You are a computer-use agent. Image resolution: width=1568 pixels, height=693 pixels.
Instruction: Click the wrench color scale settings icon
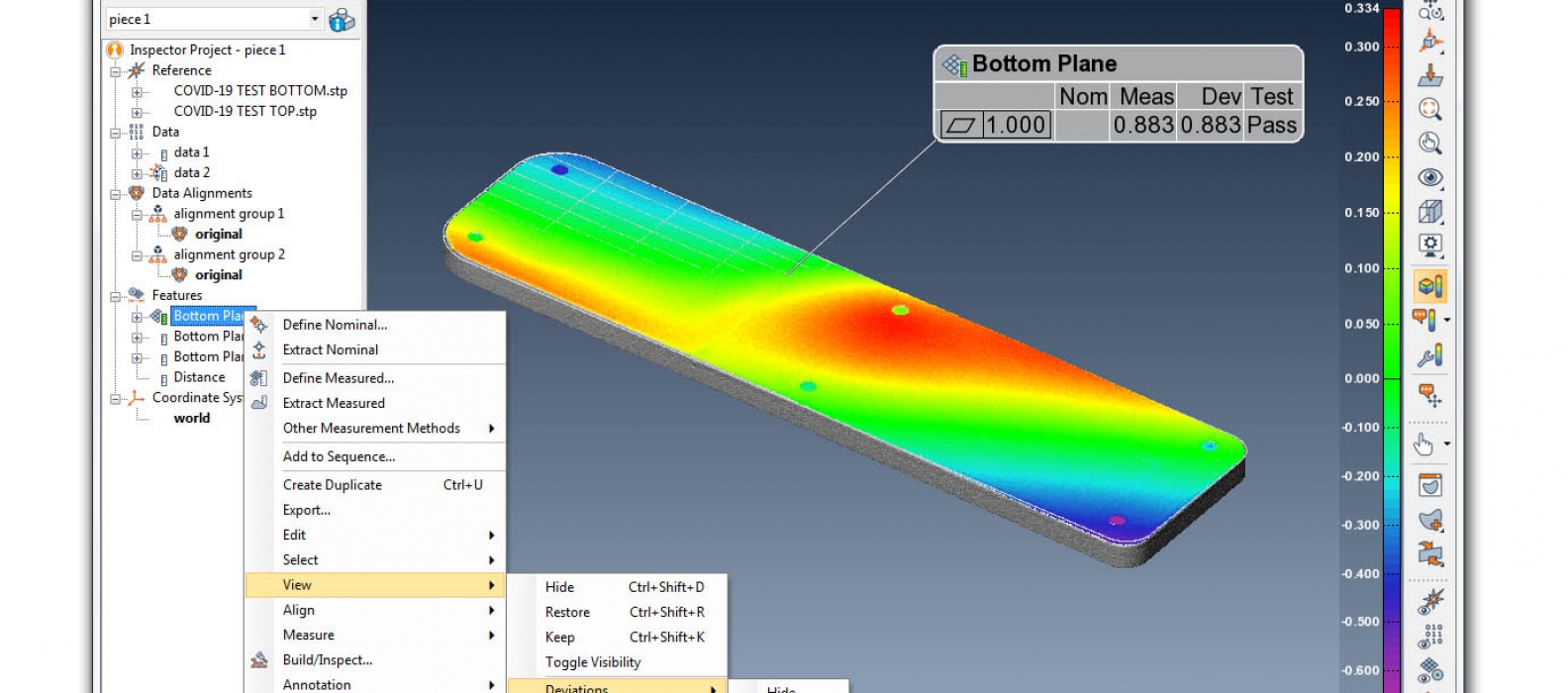point(1429,355)
